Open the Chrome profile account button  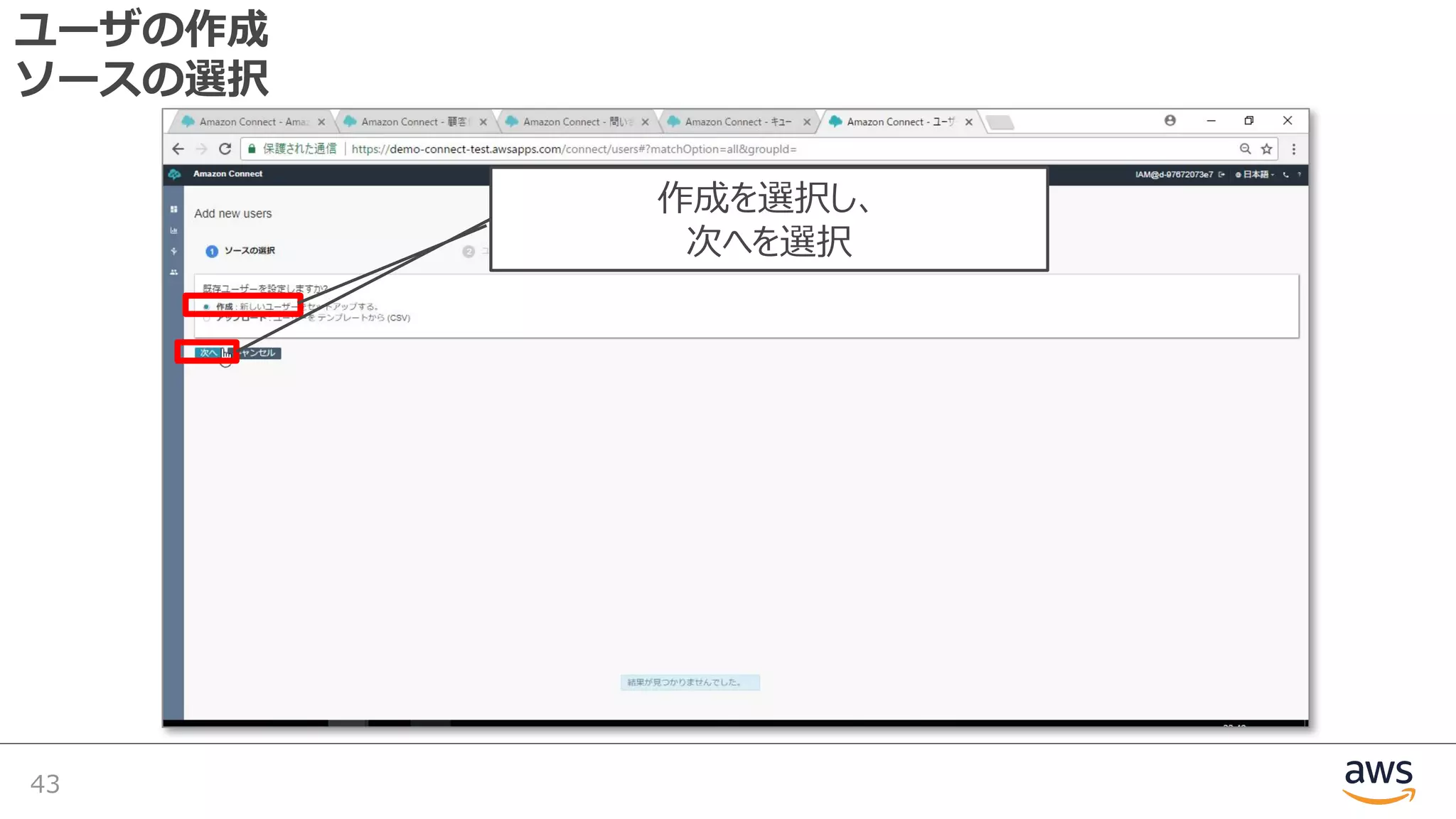pyautogui.click(x=1169, y=121)
